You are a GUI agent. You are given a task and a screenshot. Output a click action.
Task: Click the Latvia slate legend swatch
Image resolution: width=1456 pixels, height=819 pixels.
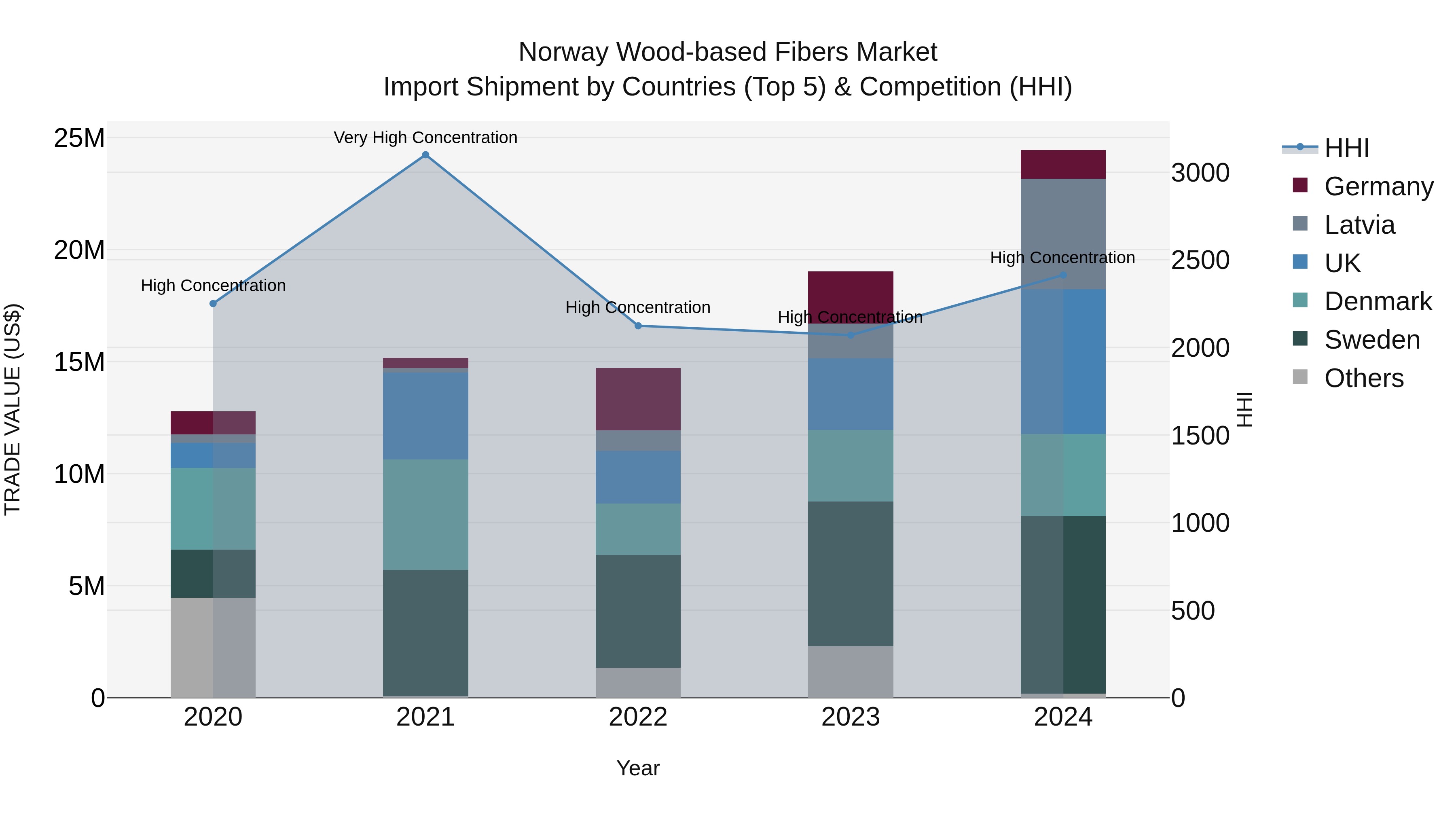coord(1300,223)
